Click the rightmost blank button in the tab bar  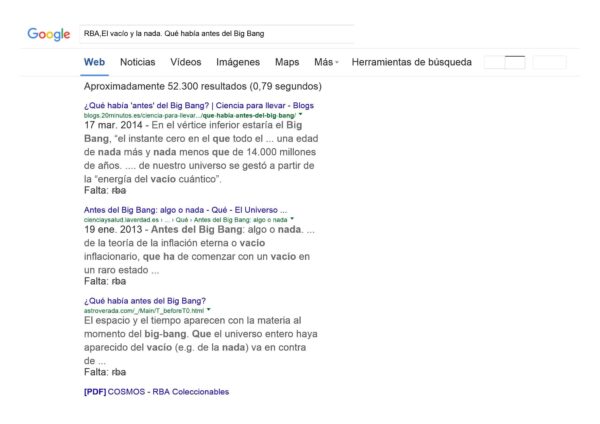tap(549, 62)
